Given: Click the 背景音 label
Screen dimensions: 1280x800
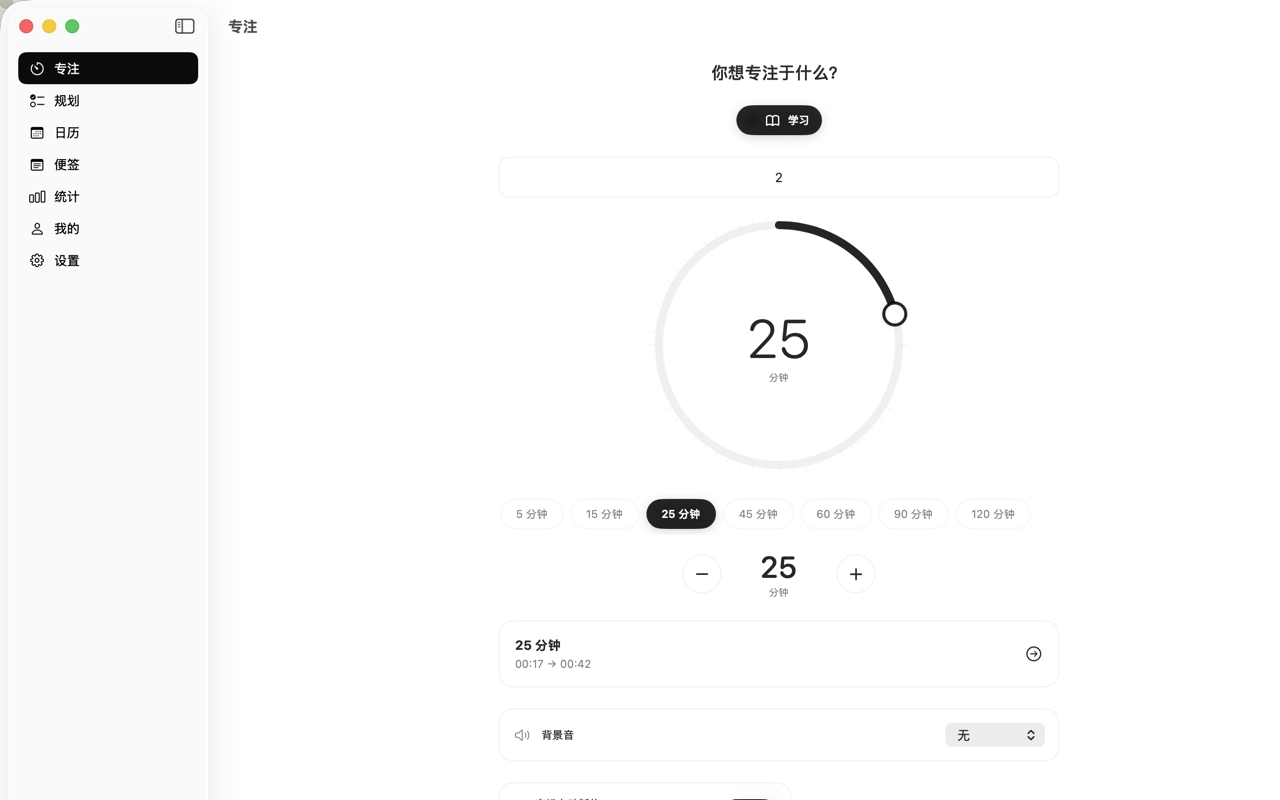Looking at the screenshot, I should pos(558,735).
